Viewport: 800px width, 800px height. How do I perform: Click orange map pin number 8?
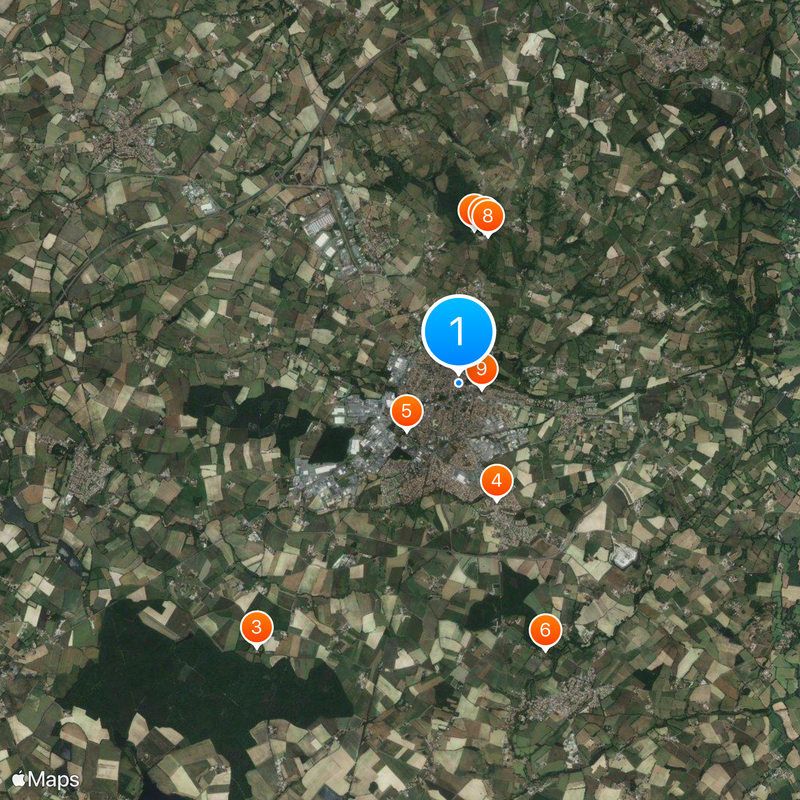[488, 217]
